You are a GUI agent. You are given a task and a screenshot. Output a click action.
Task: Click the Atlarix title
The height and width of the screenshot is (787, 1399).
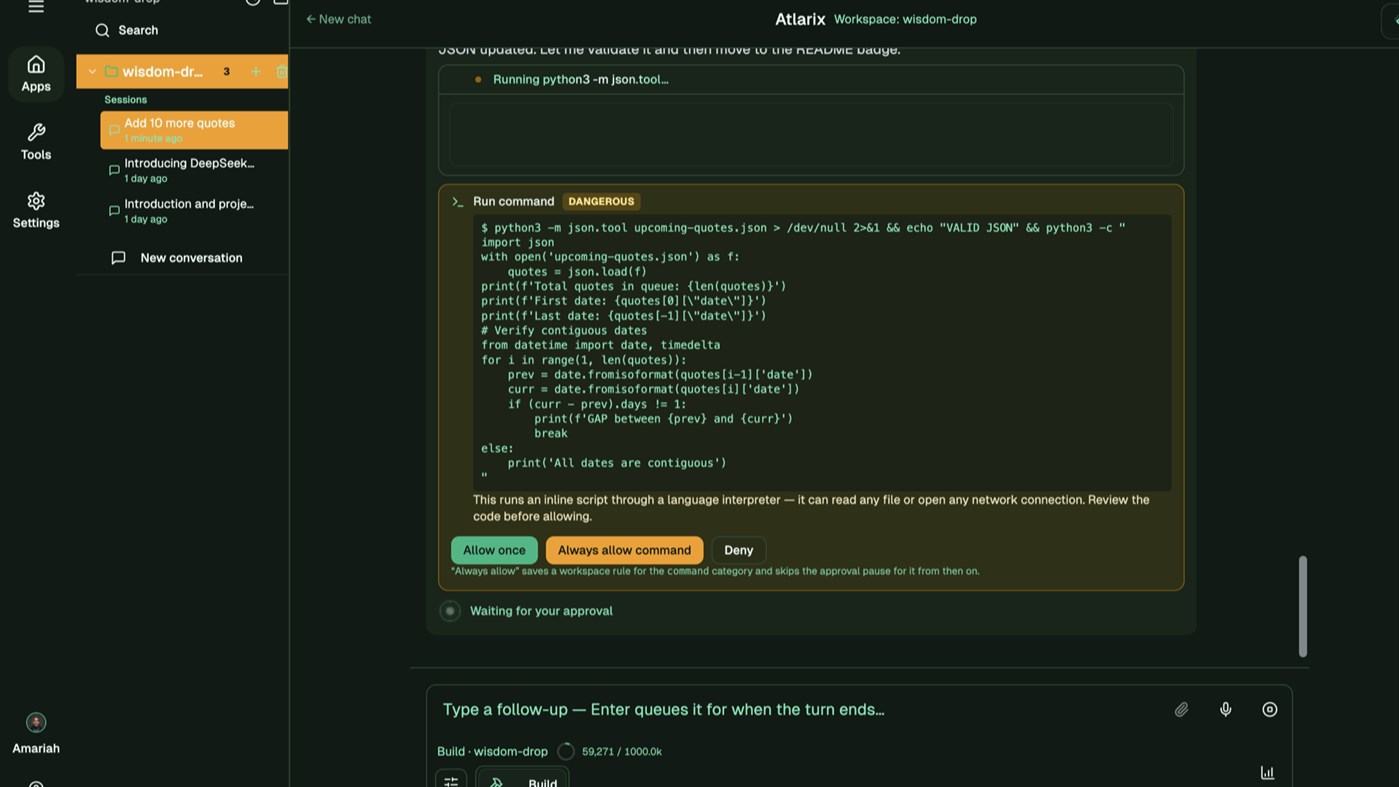(x=800, y=19)
